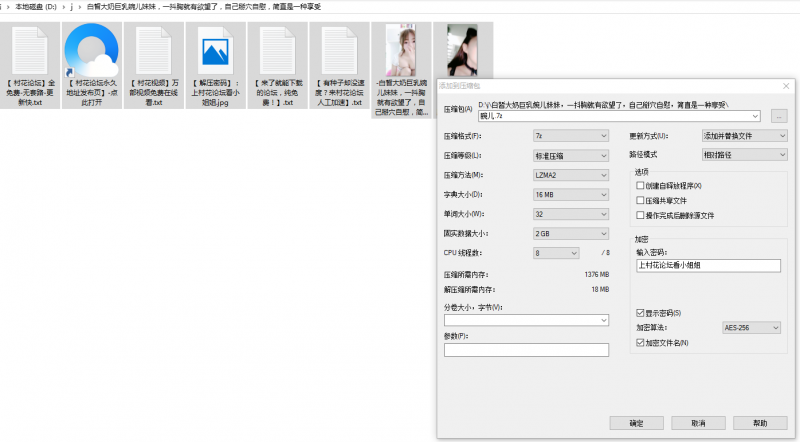Enable the 创建自释放程序 (create SFX) checkbox
The image size is (800, 442).
pos(640,186)
